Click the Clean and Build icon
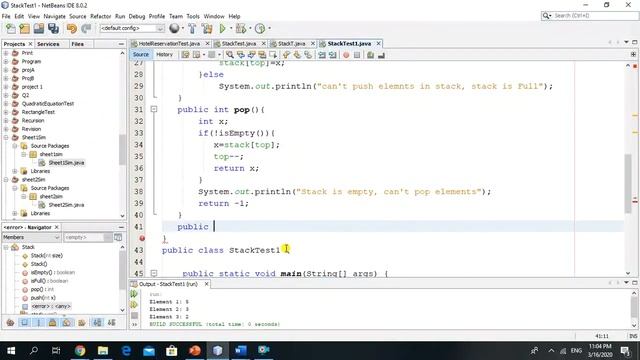640x360 pixels. point(207,28)
